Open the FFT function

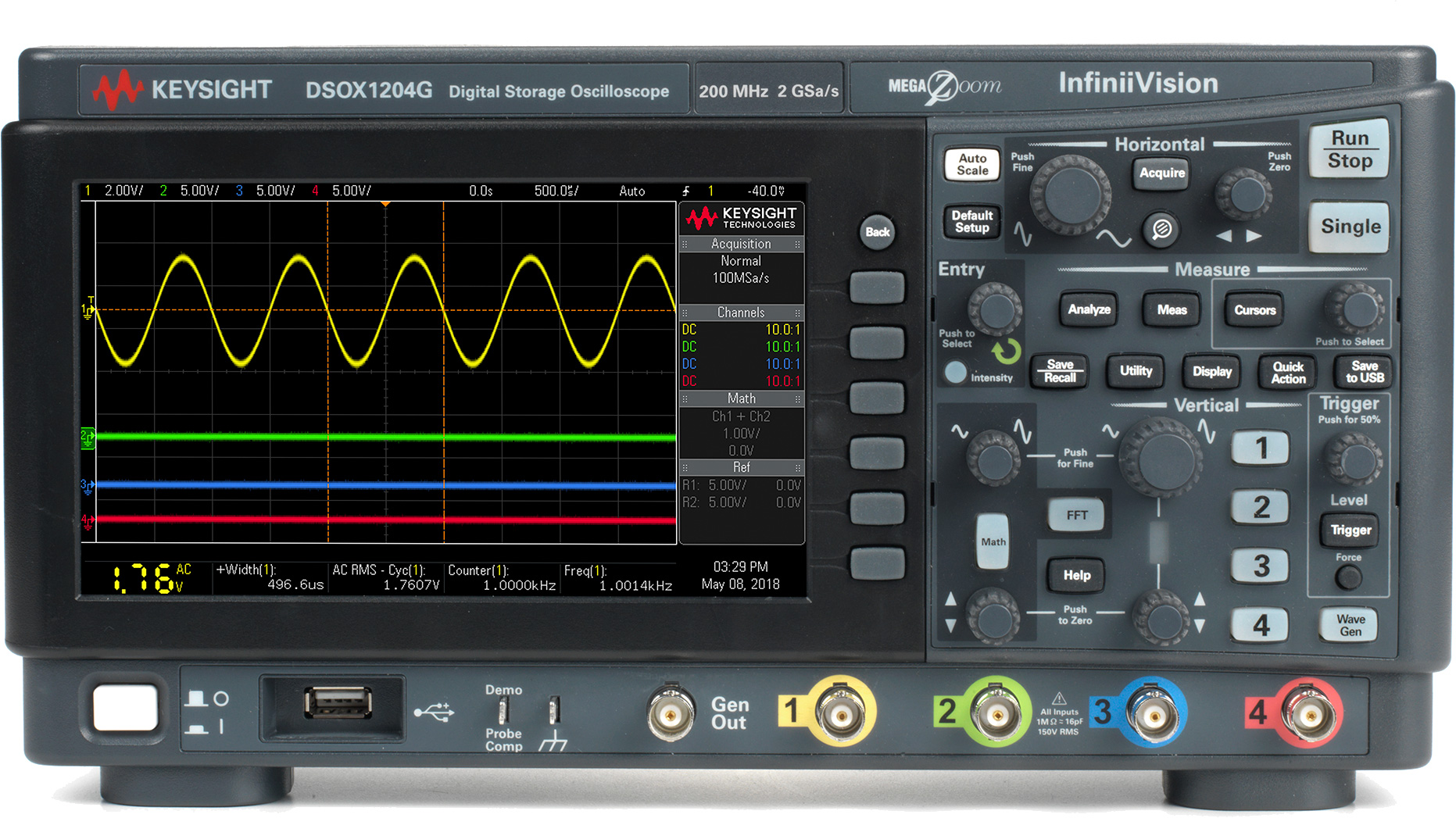[x=1076, y=515]
